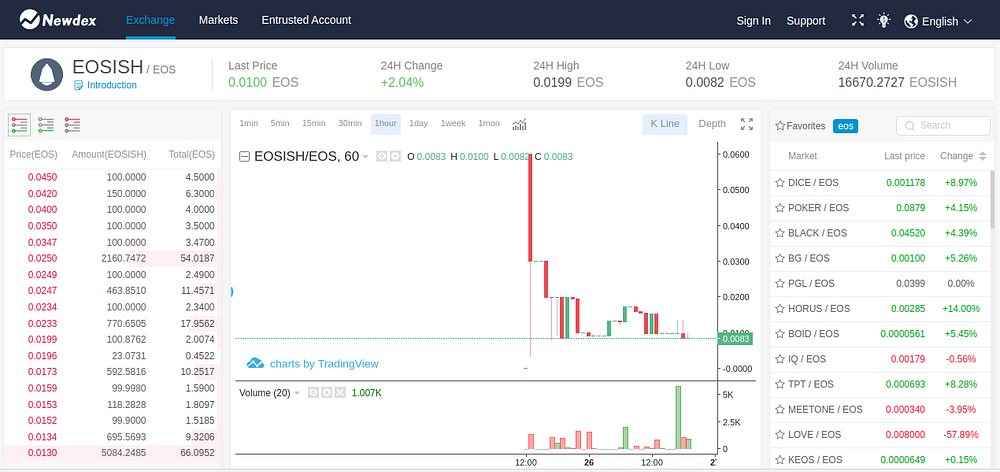Open the EOSISH Introduction link

pos(106,85)
